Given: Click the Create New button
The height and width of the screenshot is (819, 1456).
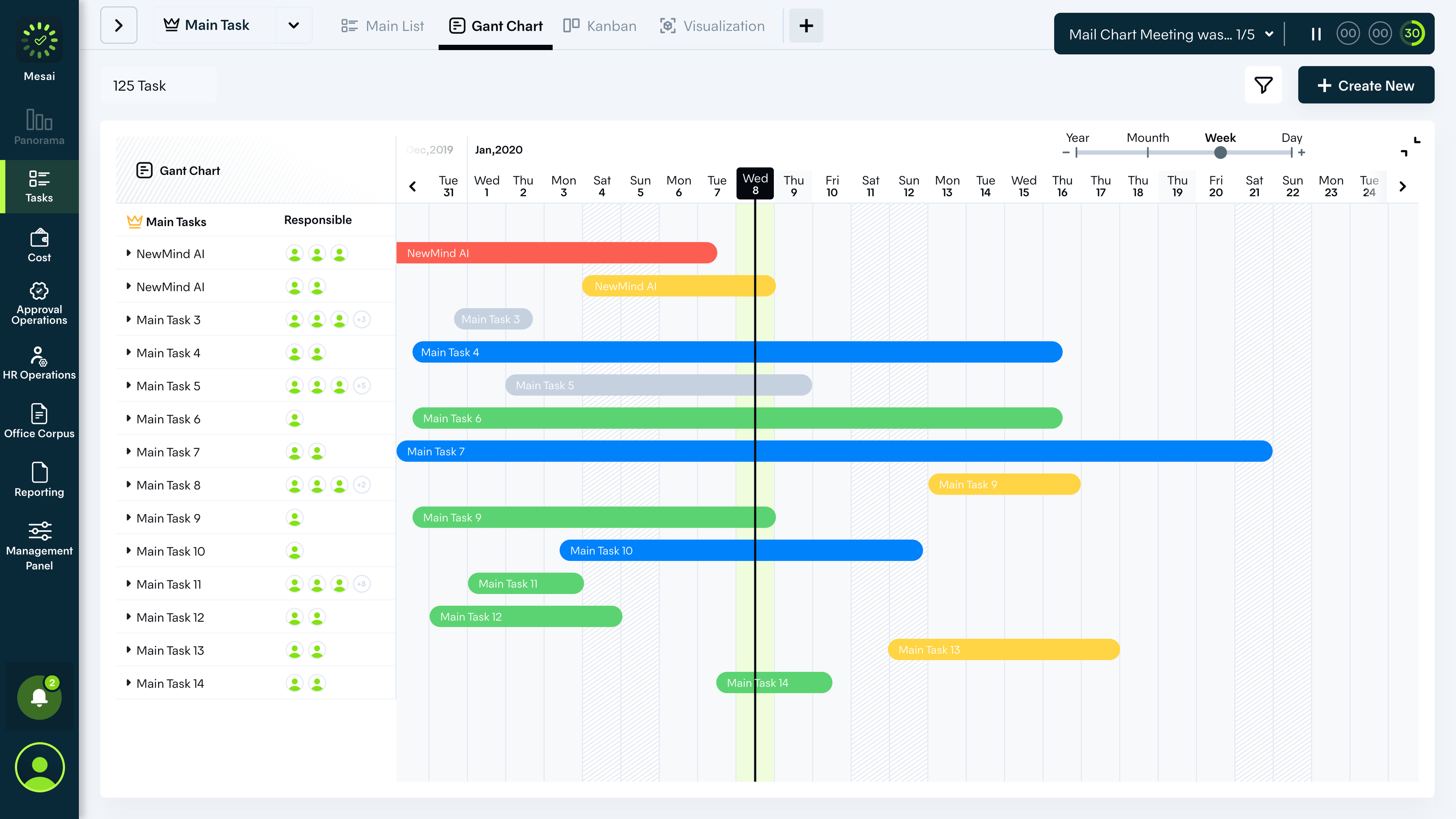Looking at the screenshot, I should coord(1365,85).
